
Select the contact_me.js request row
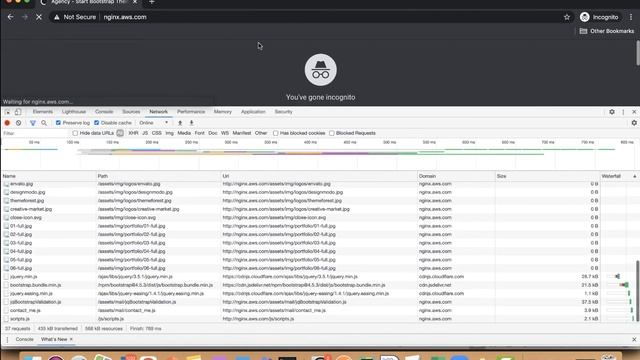(318, 311)
